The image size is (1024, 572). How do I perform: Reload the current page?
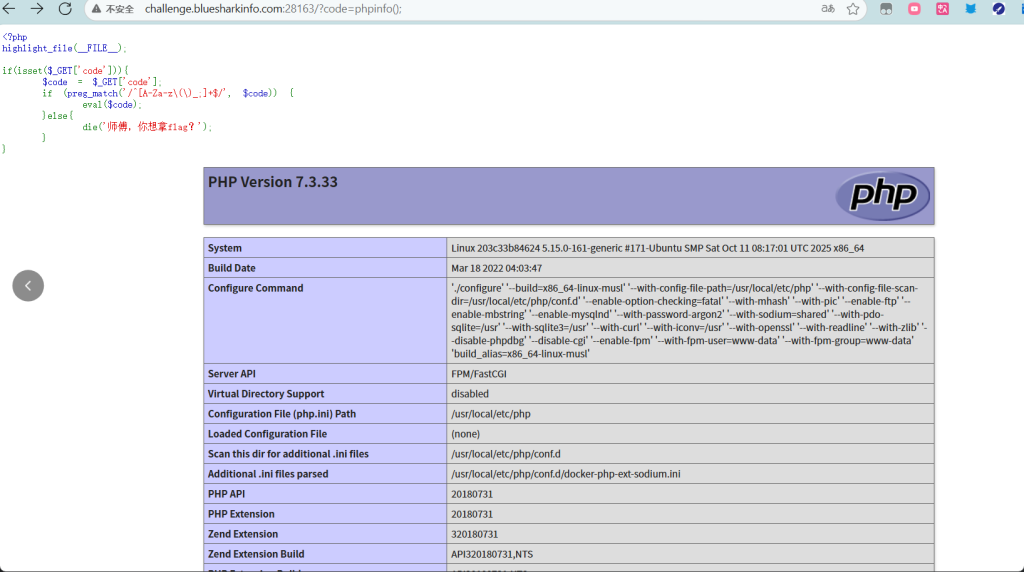(x=65, y=9)
